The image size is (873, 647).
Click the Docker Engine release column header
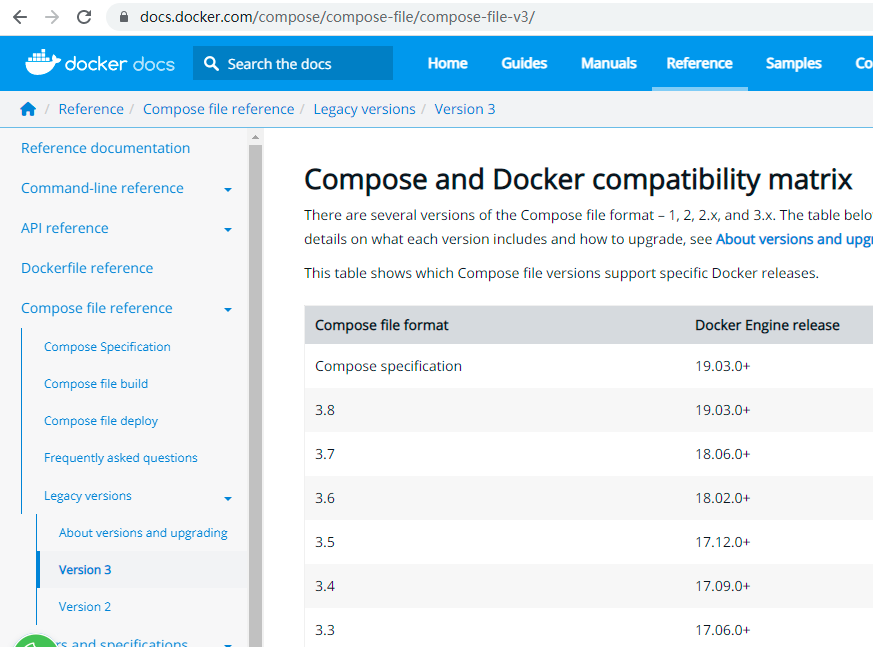pyautogui.click(x=767, y=325)
